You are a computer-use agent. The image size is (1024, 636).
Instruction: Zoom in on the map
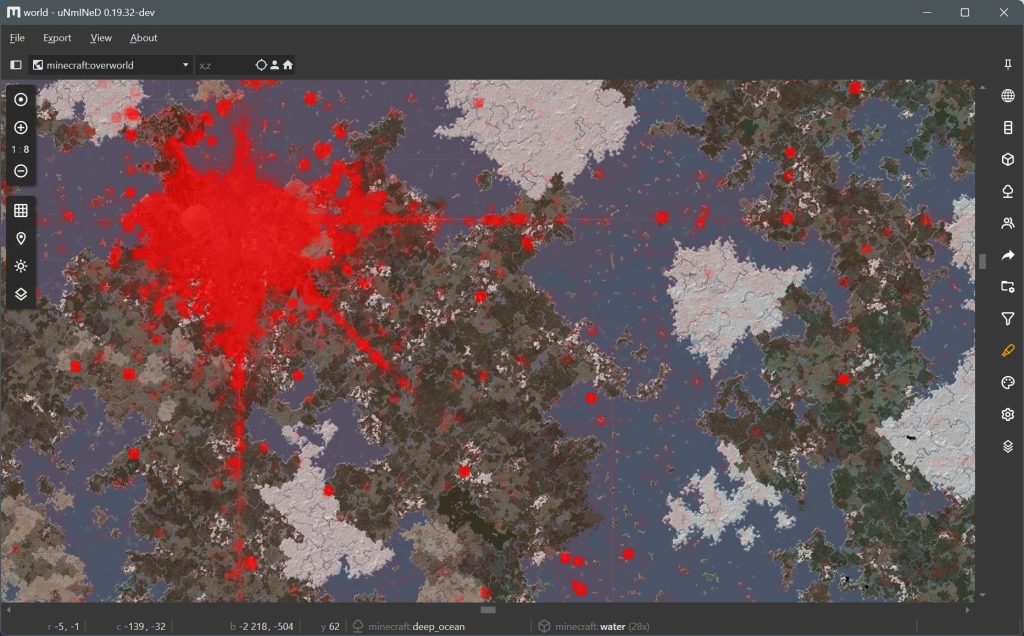[x=20, y=128]
